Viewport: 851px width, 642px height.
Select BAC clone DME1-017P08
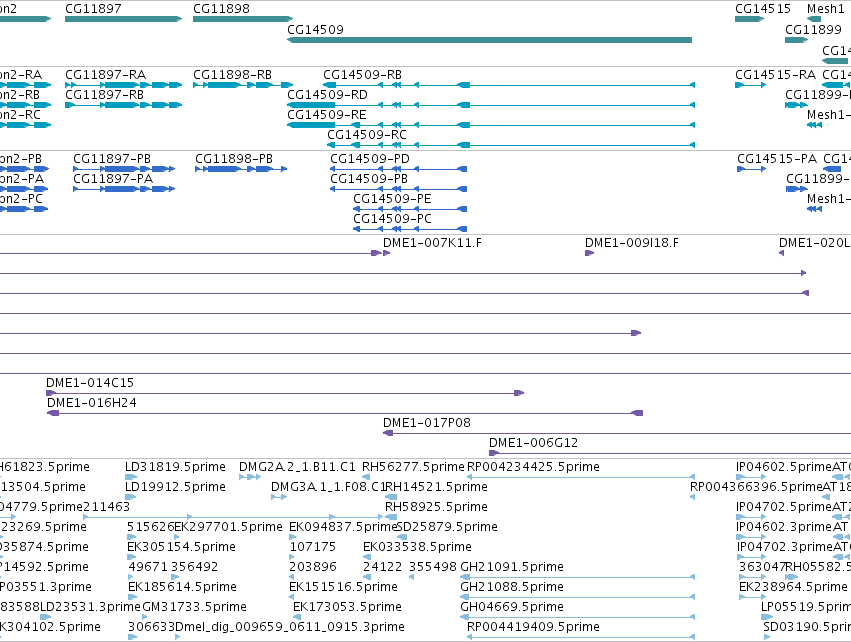point(617,433)
